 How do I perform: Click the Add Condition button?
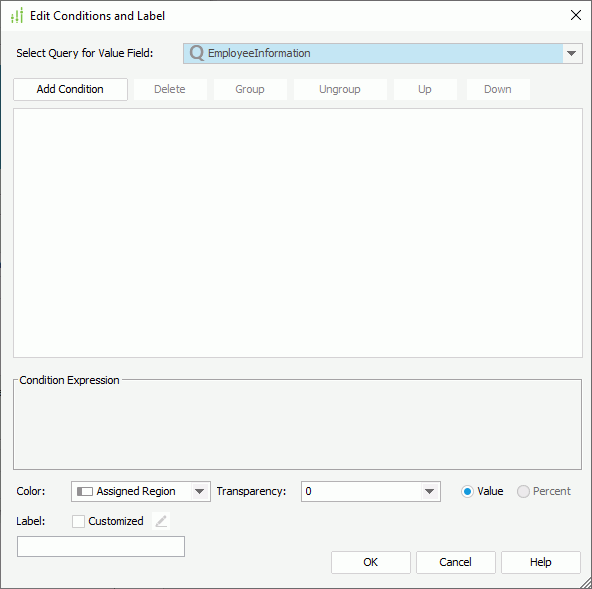tap(70, 89)
